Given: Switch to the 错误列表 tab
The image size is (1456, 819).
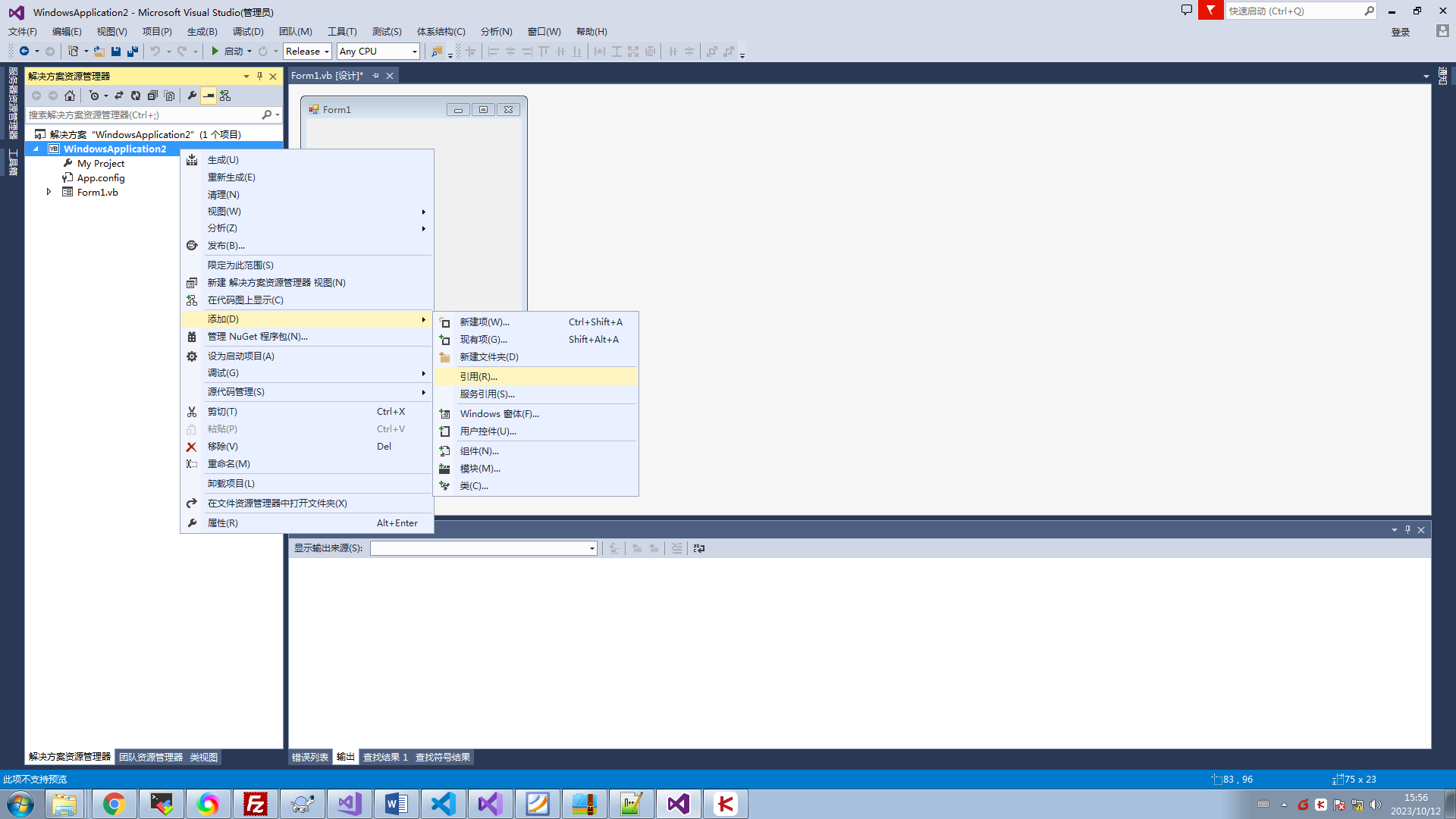Looking at the screenshot, I should [309, 758].
